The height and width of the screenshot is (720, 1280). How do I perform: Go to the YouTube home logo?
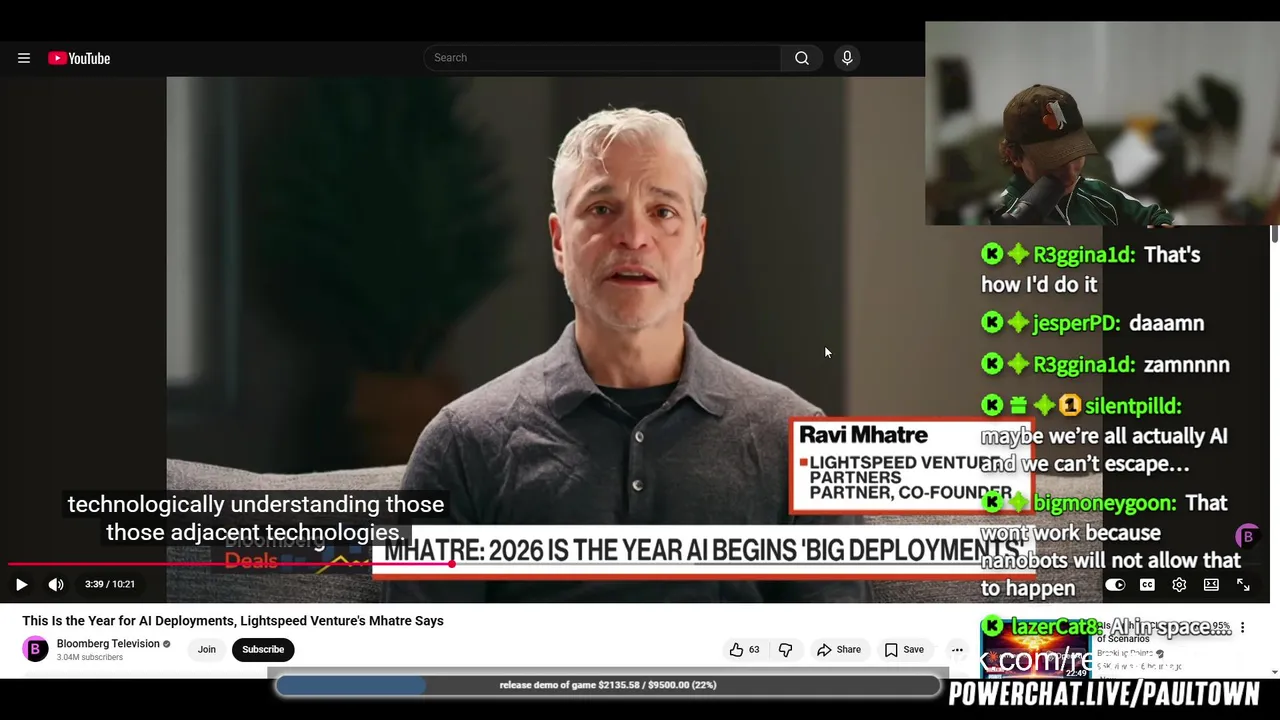pyautogui.click(x=79, y=58)
